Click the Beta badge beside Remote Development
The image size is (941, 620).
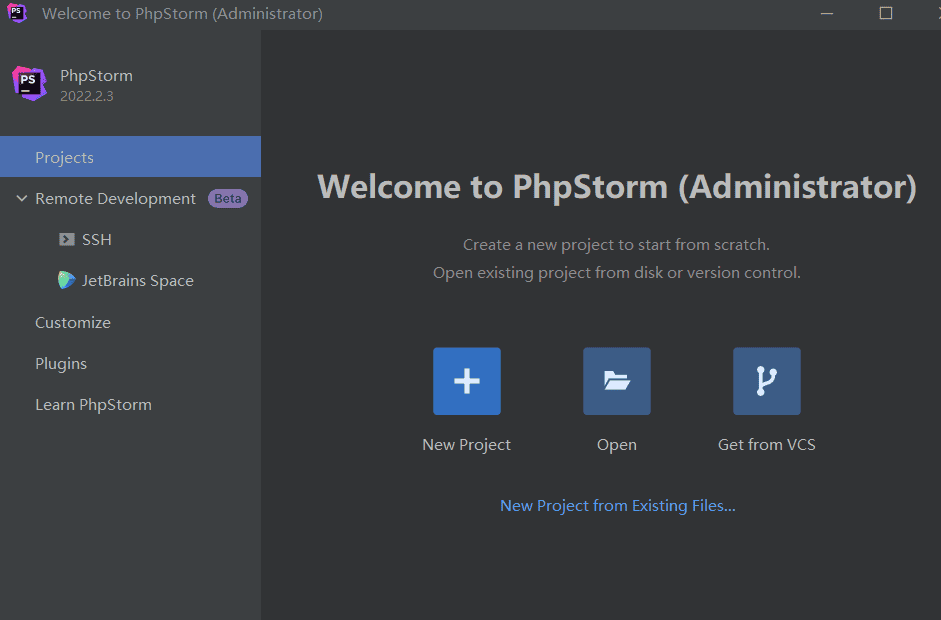(x=227, y=199)
